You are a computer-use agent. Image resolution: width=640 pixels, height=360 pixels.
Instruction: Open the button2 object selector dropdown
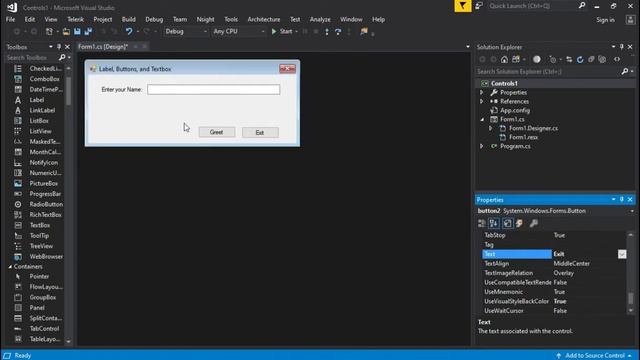[x=632, y=211]
